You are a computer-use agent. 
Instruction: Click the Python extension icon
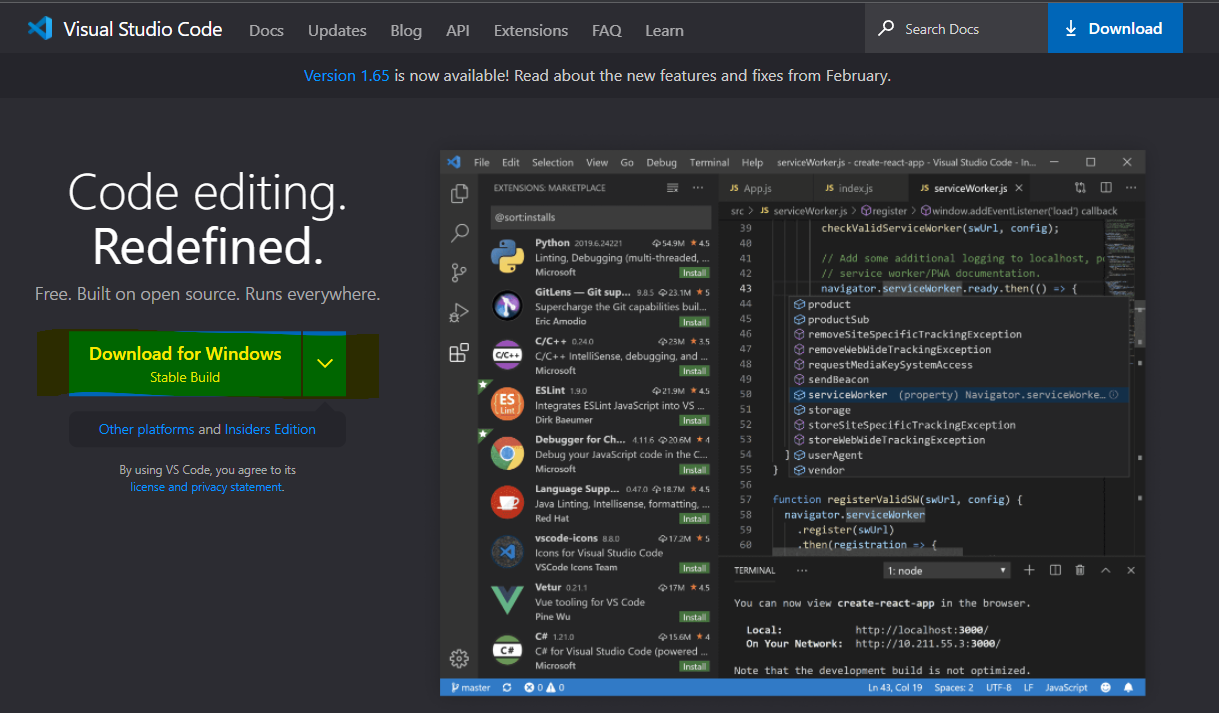pyautogui.click(x=507, y=257)
